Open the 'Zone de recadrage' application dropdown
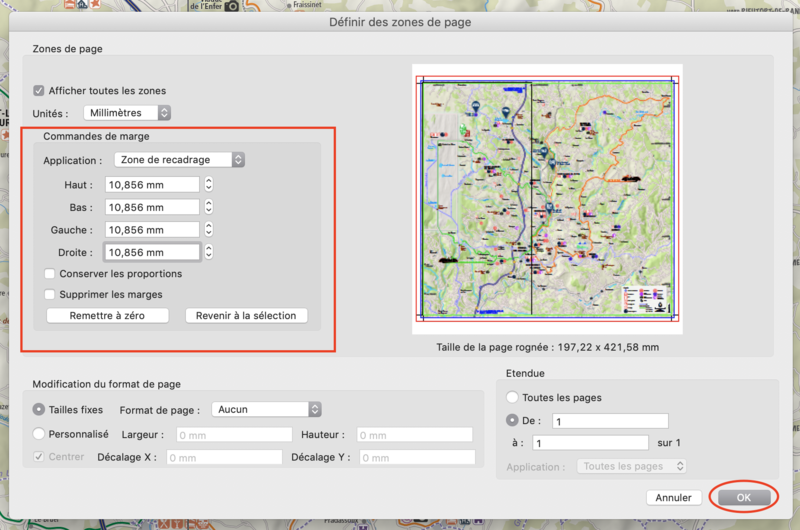This screenshot has height=530, width=800. tap(178, 160)
